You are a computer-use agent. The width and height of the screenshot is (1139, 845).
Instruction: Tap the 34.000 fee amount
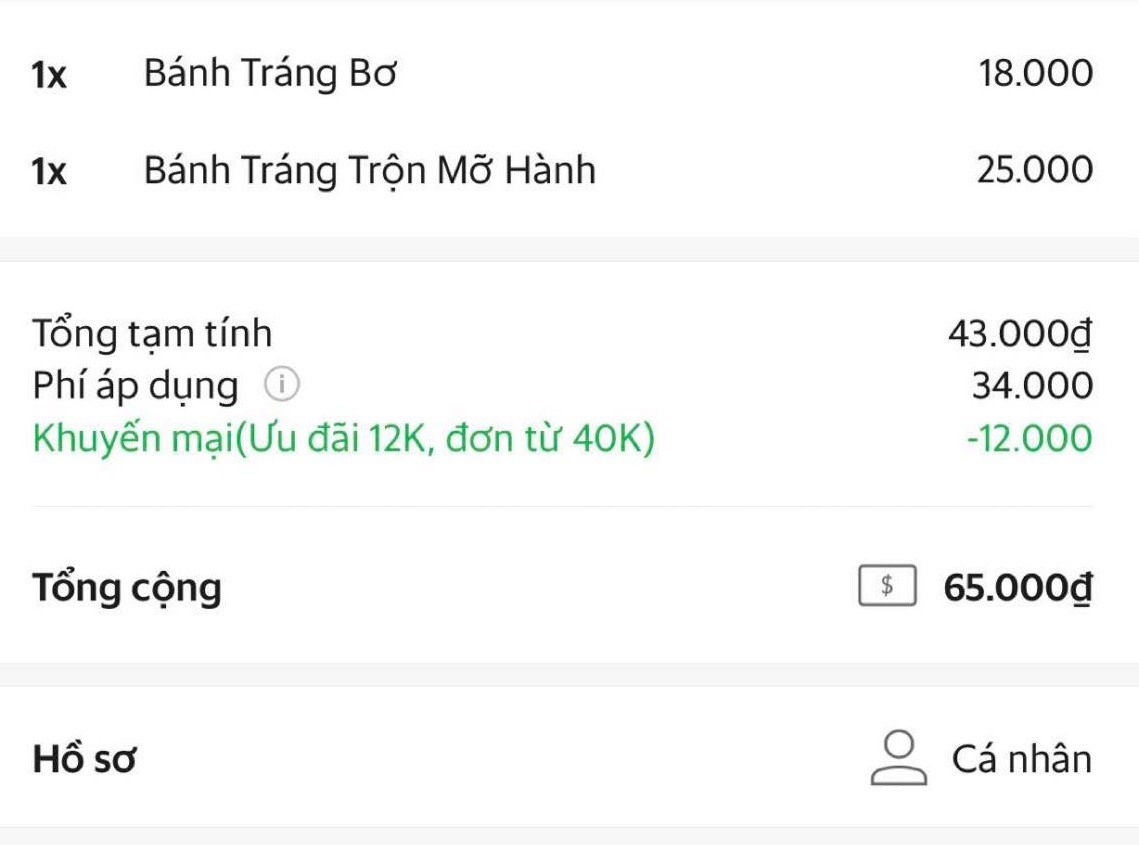(x=1032, y=386)
